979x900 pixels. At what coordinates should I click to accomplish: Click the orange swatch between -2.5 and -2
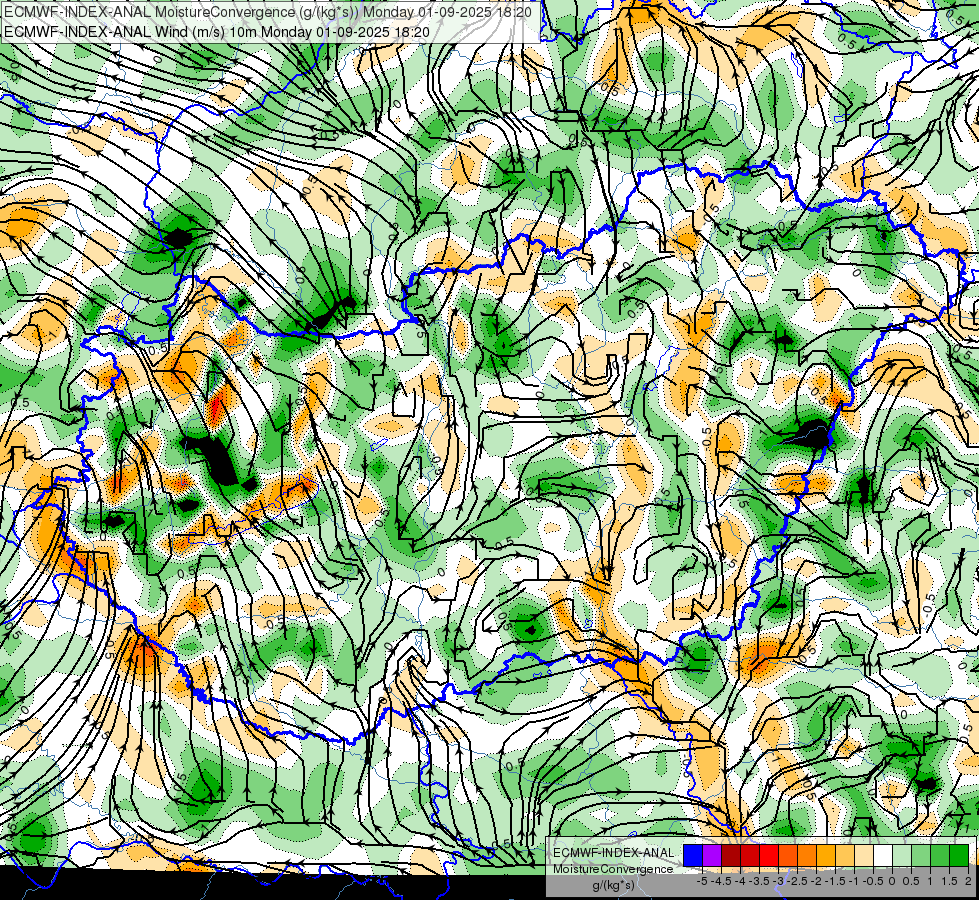click(807, 856)
